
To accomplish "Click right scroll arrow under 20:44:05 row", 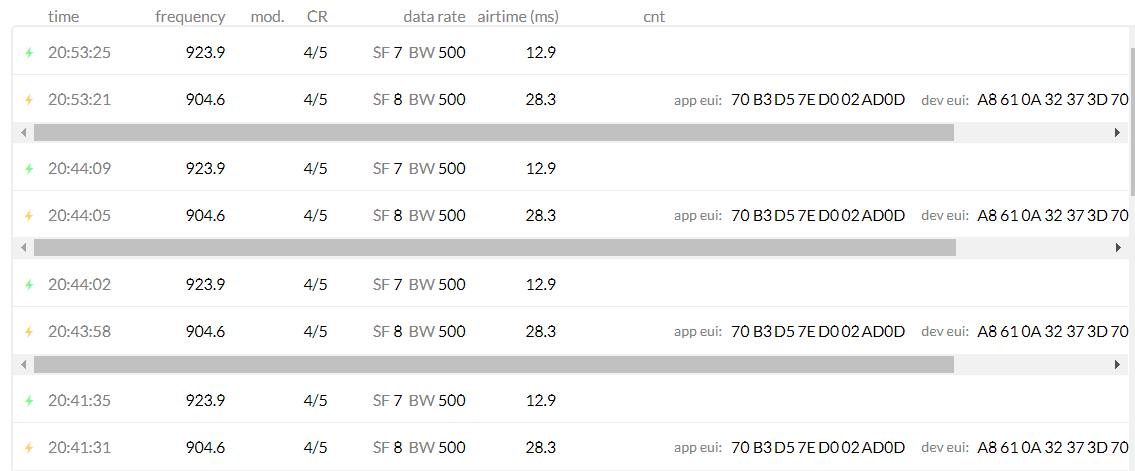I will (x=1118, y=248).
